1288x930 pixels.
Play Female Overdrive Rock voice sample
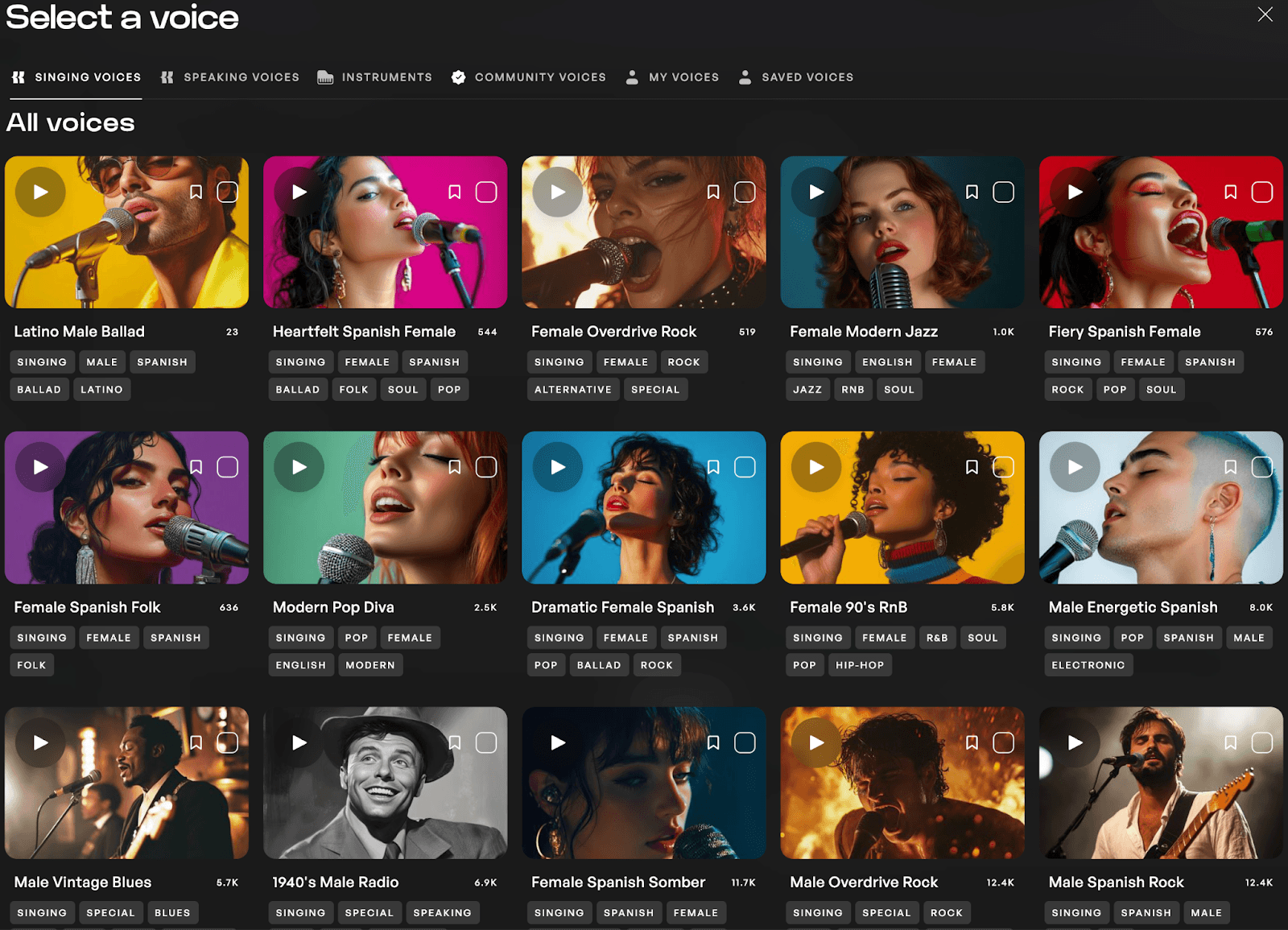pos(558,192)
